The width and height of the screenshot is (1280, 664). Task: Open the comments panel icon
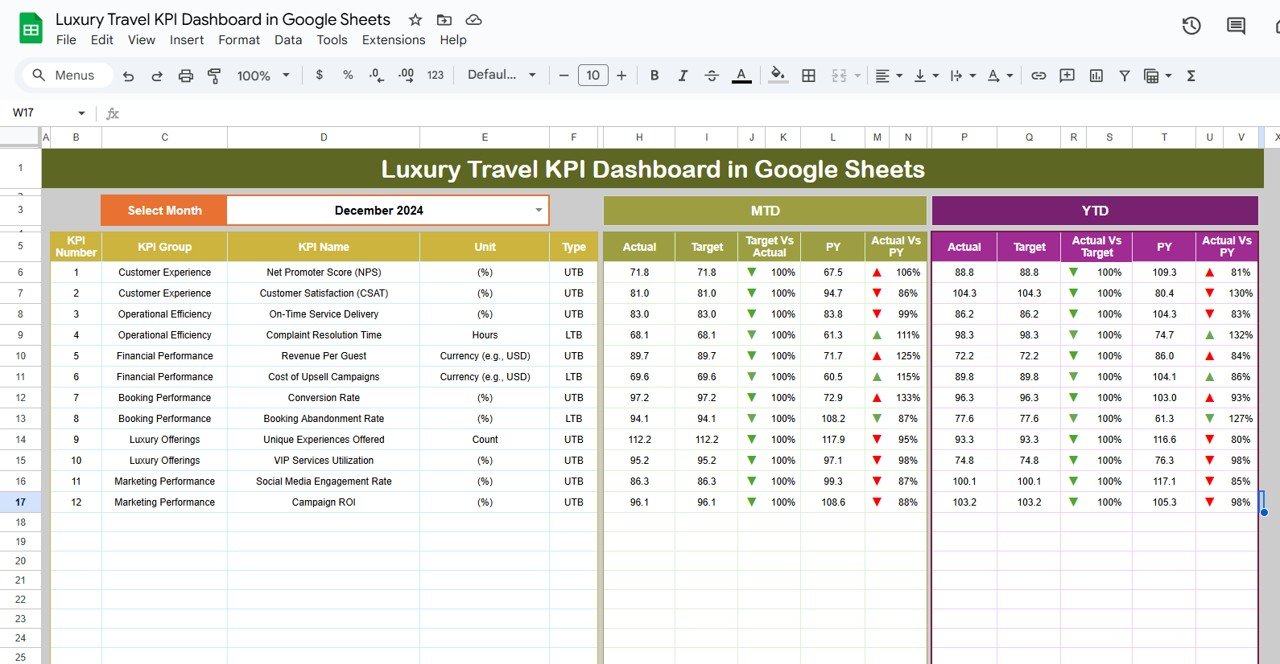coord(1236,26)
